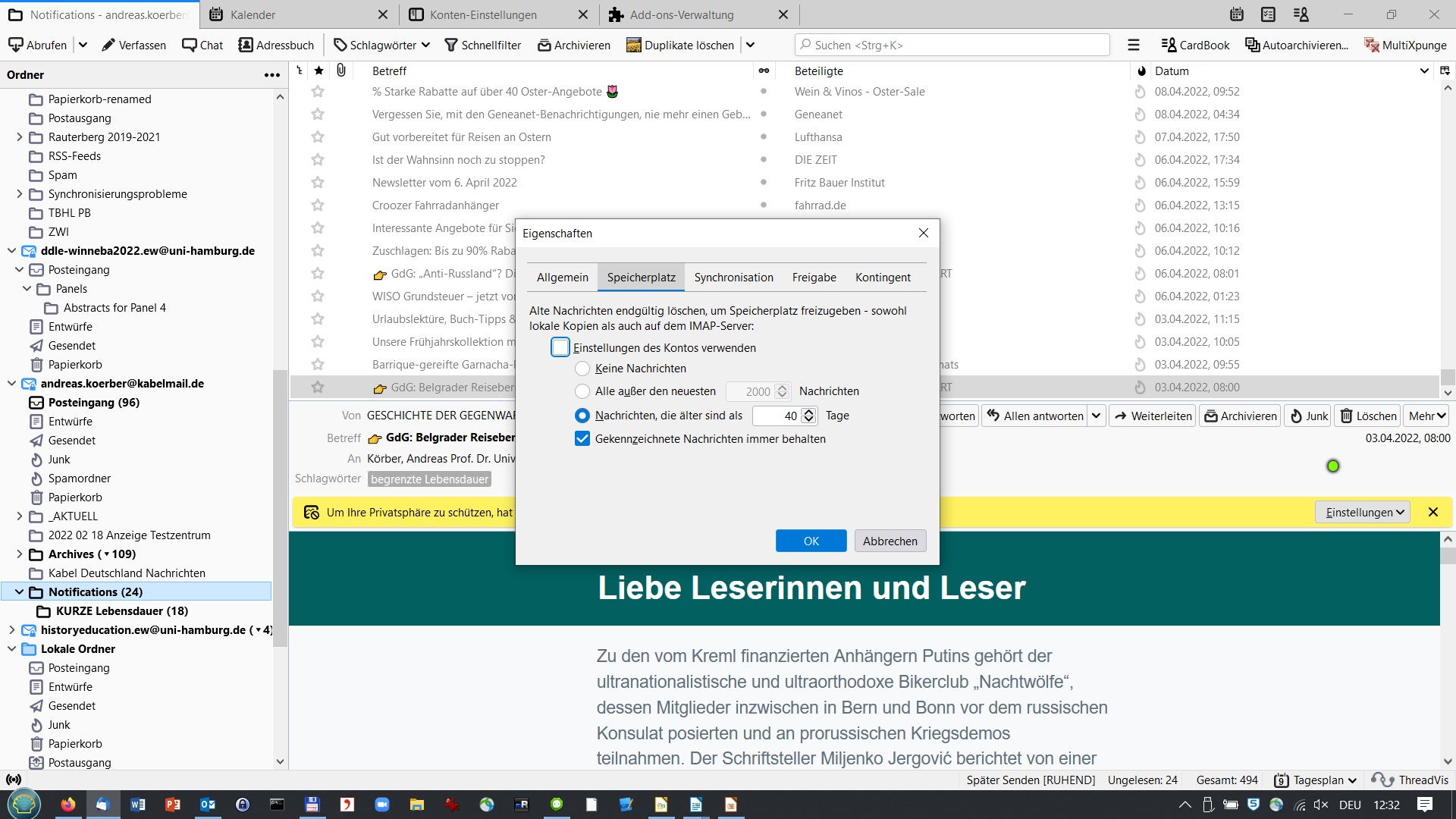Confirm the dialog with OK
This screenshot has width=1456, height=819.
[811, 541]
